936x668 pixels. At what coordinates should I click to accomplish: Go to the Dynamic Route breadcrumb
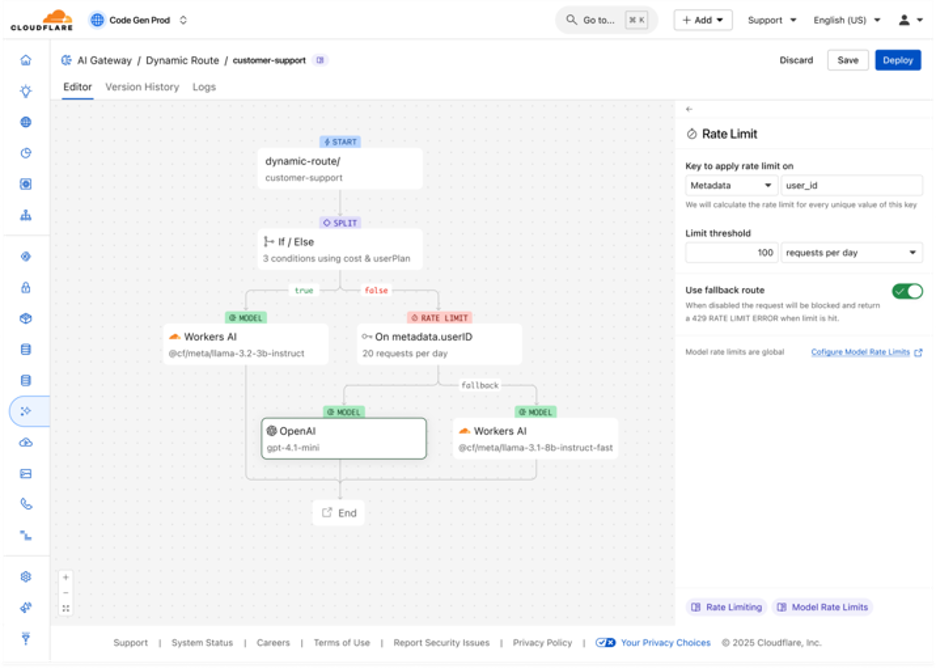point(182,60)
